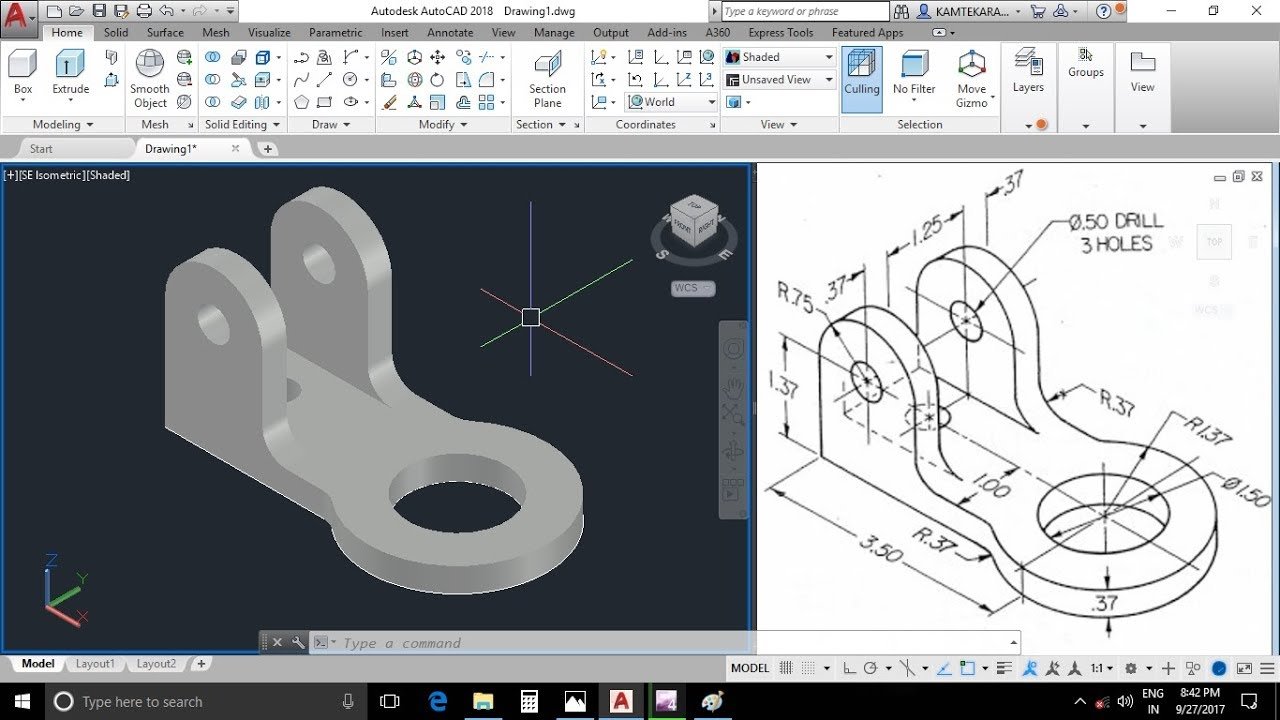Open the World coordinate system dropdown
The image size is (1280, 720).
(672, 102)
